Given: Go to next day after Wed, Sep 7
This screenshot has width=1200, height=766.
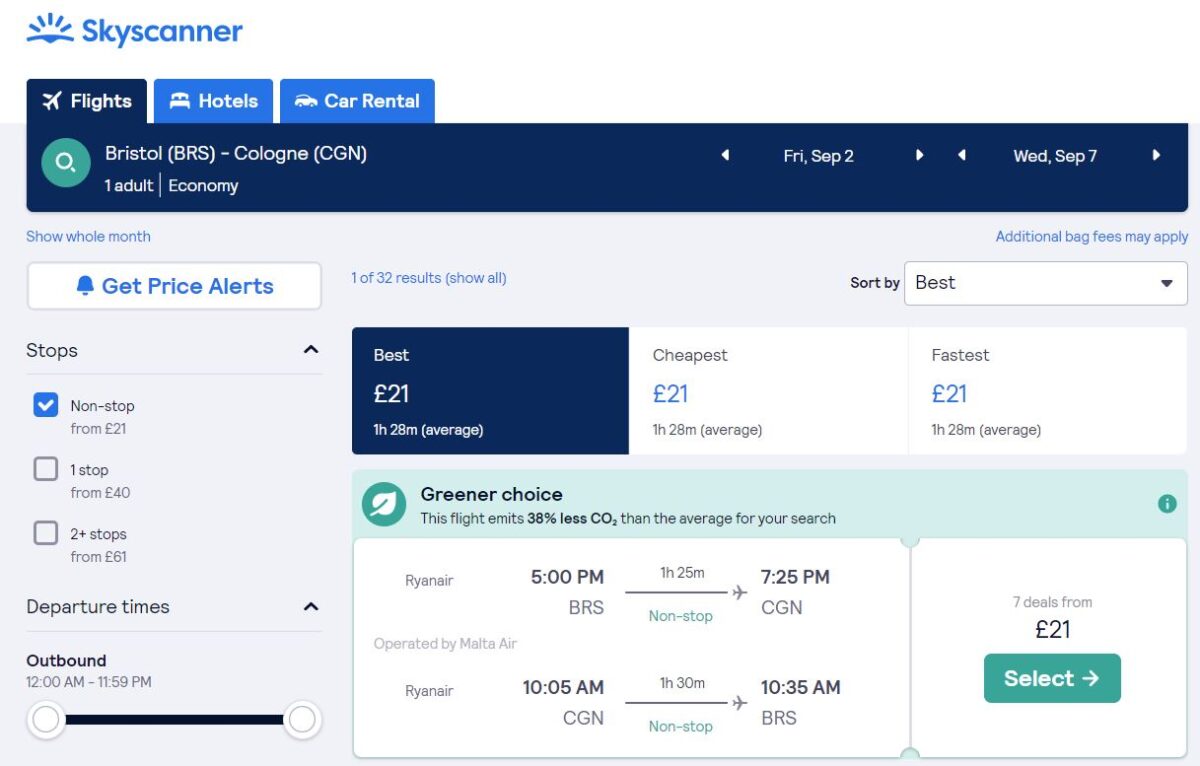Looking at the screenshot, I should pos(1156,156).
